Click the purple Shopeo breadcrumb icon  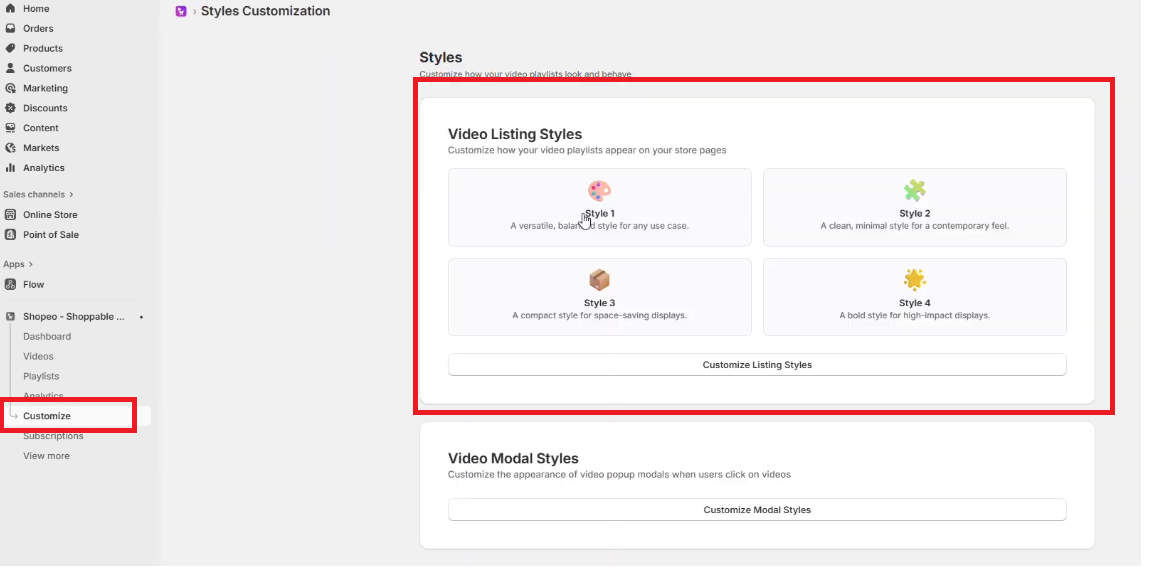coord(181,12)
